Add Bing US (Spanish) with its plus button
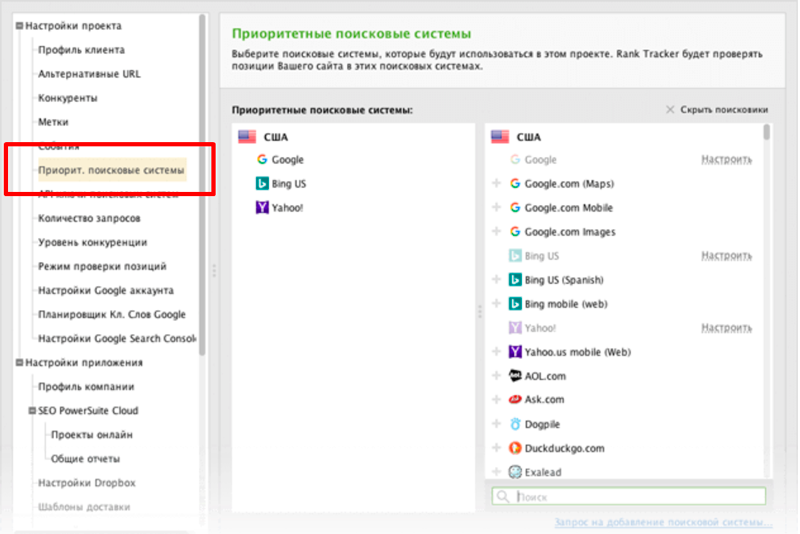800x534 pixels. point(496,279)
